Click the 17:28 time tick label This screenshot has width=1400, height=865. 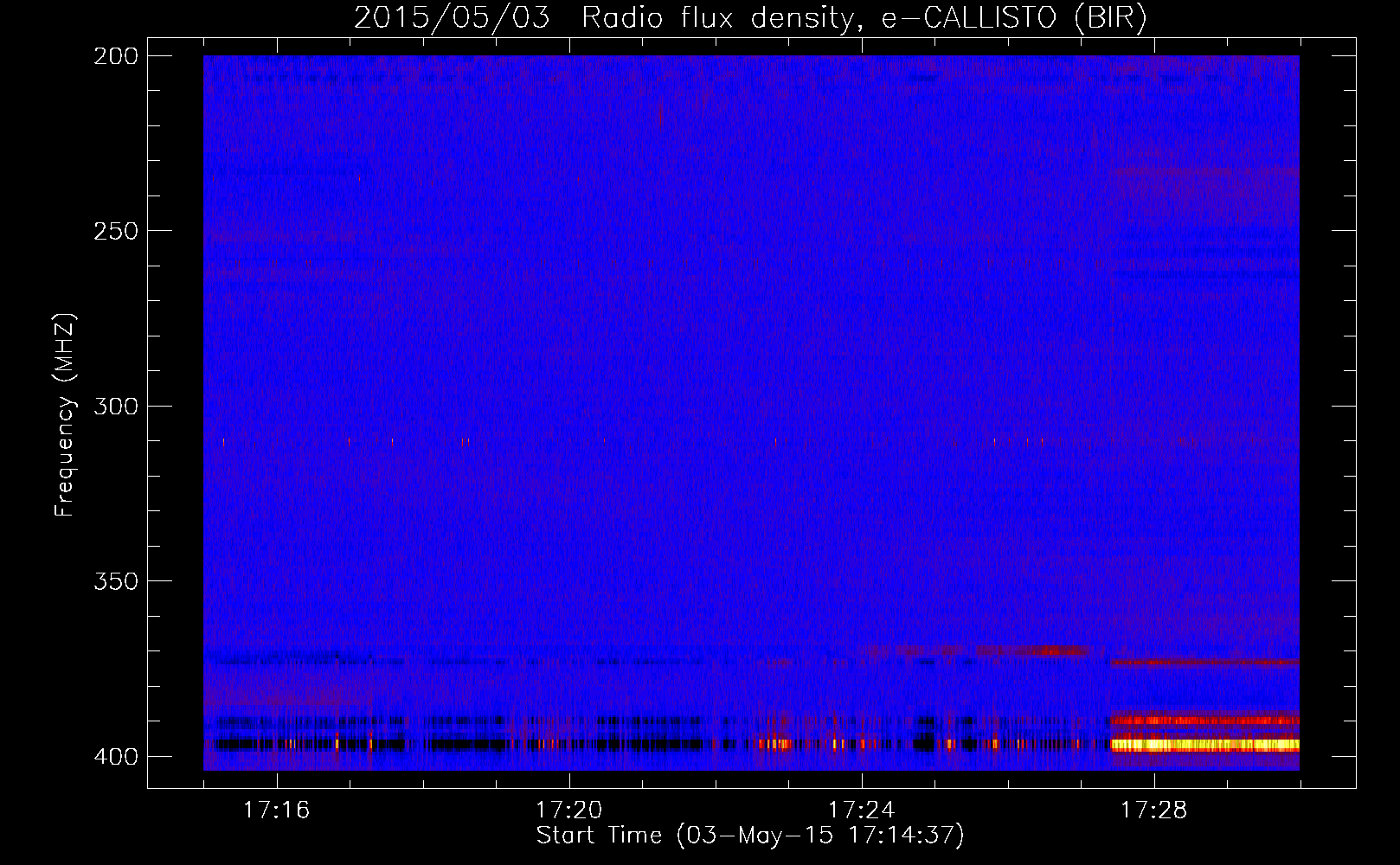pyautogui.click(x=1153, y=810)
